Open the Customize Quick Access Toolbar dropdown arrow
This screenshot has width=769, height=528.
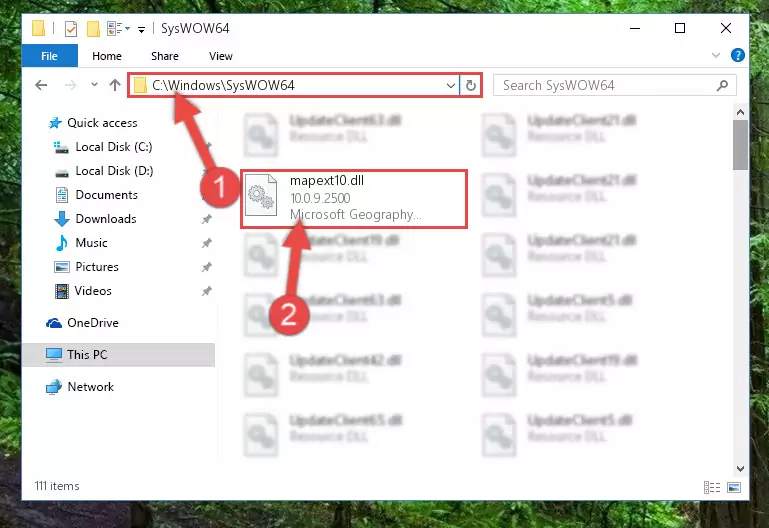[x=141, y=30]
